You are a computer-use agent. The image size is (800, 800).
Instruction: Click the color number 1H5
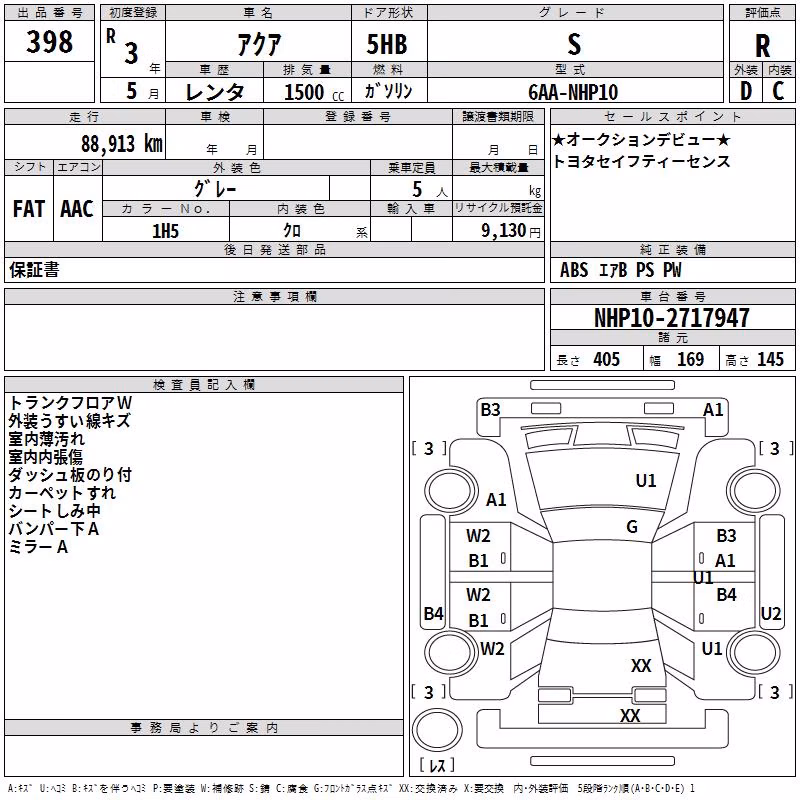click(165, 231)
